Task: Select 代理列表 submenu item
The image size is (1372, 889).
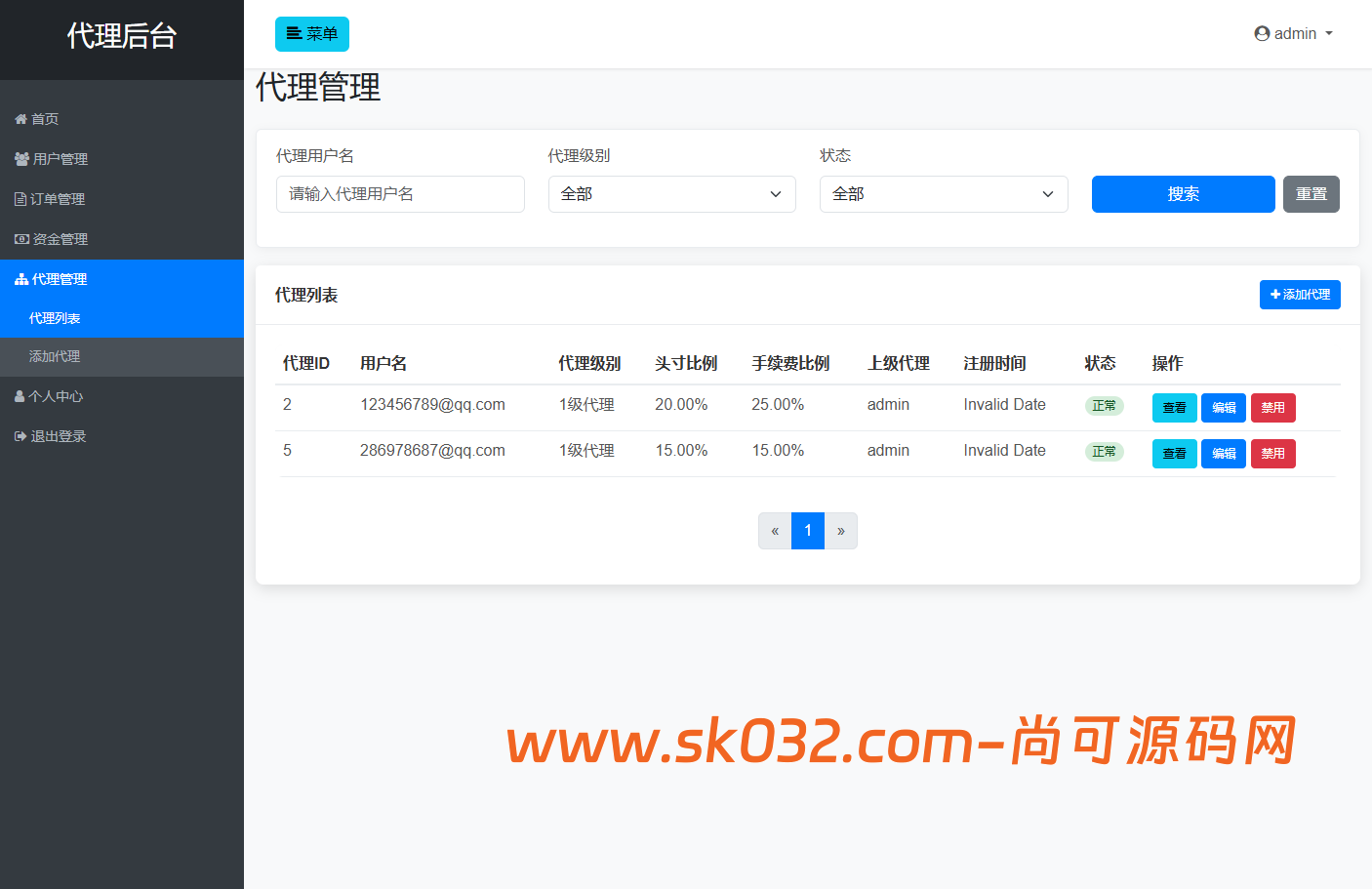Action: point(122,318)
